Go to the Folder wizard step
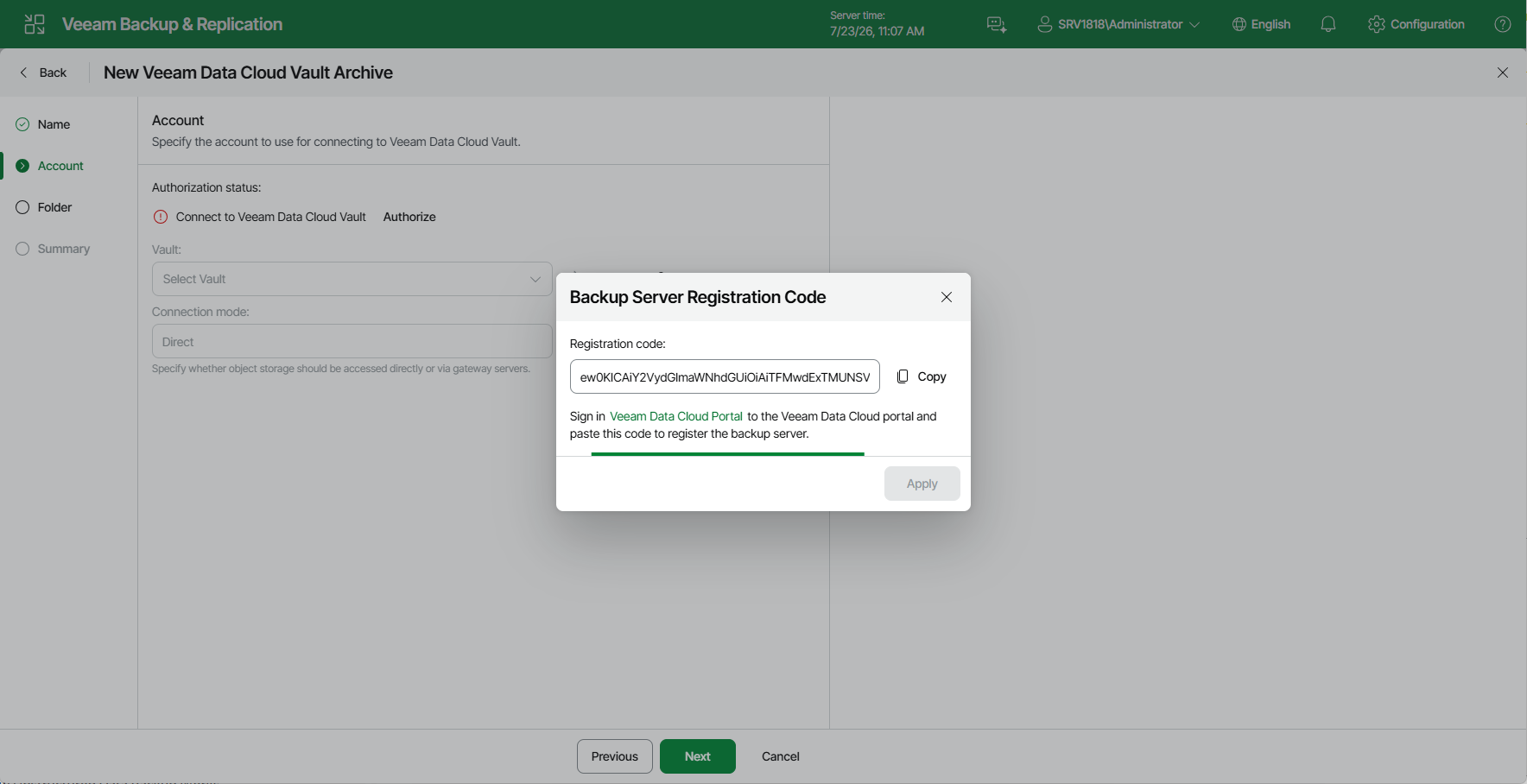Image resolution: width=1527 pixels, height=784 pixels. click(54, 207)
